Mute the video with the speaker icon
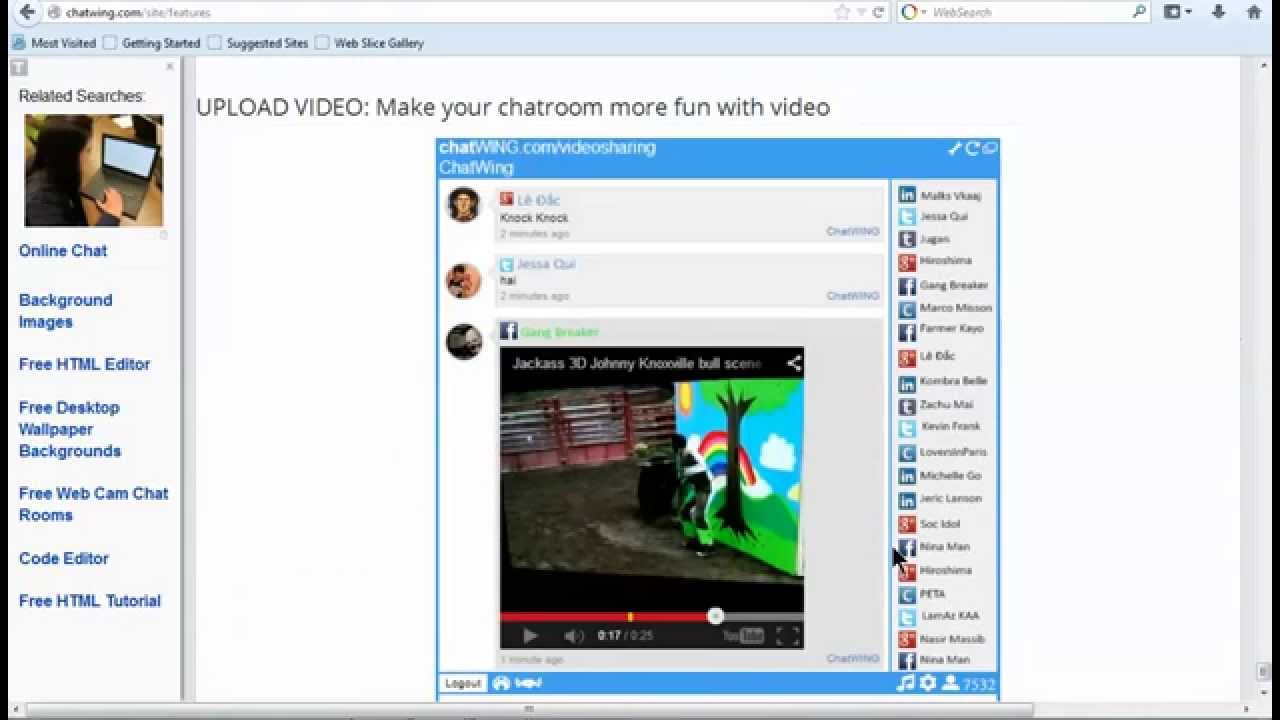 574,635
